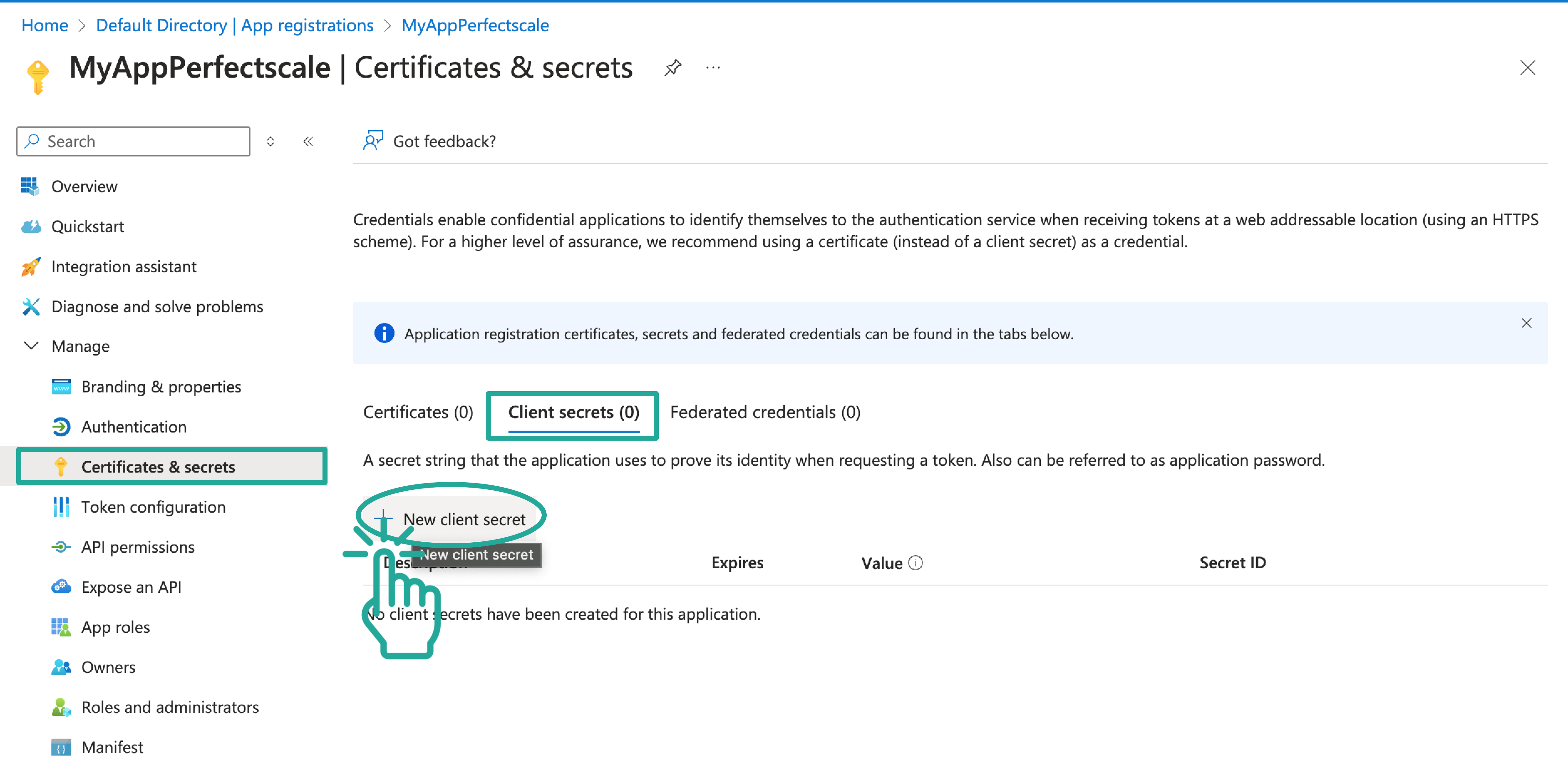Dismiss the blue info banner
The width and height of the screenshot is (1568, 773).
[1526, 323]
